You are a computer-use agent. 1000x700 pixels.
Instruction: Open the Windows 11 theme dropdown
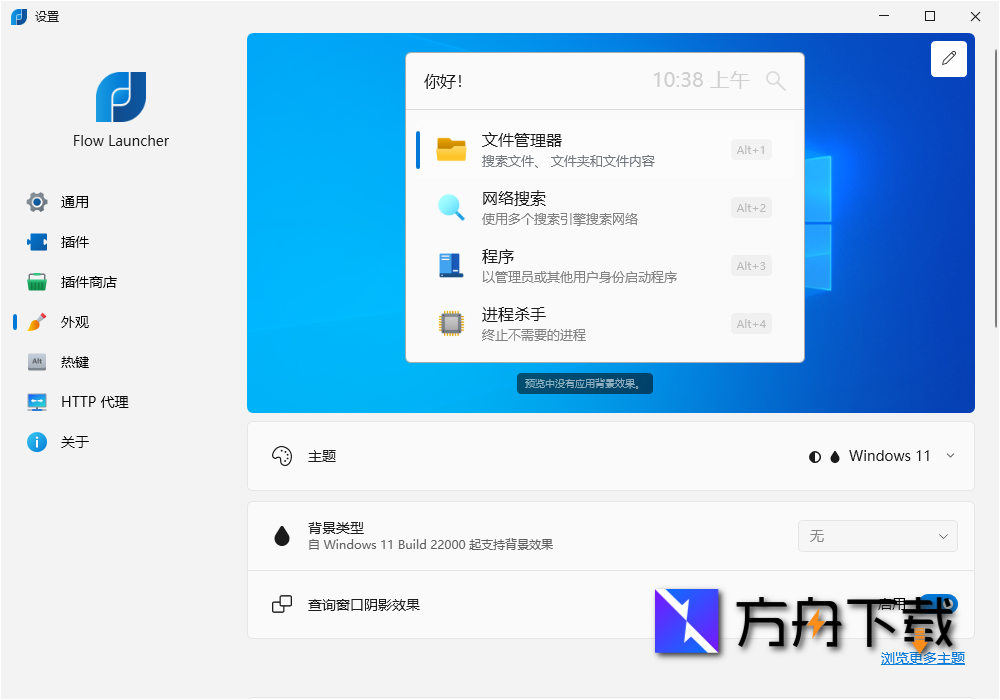(x=898, y=456)
